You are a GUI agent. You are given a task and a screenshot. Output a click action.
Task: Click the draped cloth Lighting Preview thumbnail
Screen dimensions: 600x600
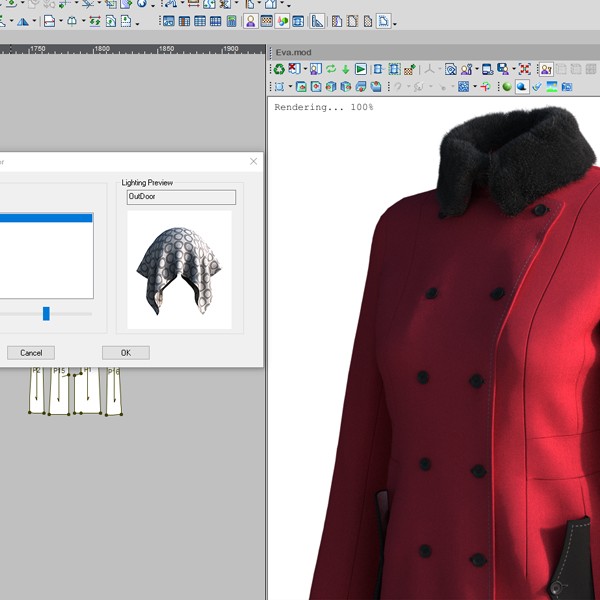pyautogui.click(x=179, y=270)
